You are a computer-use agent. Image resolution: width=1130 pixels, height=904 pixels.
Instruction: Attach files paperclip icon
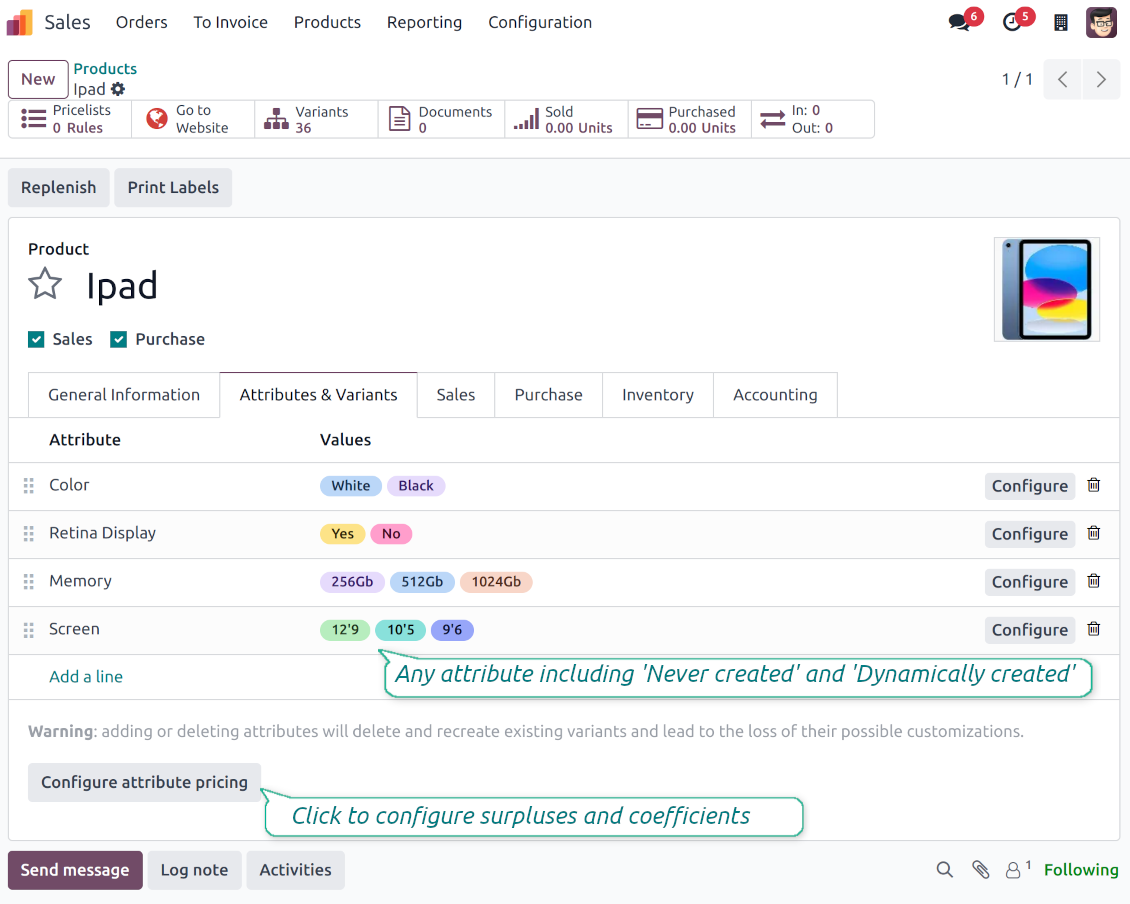980,869
